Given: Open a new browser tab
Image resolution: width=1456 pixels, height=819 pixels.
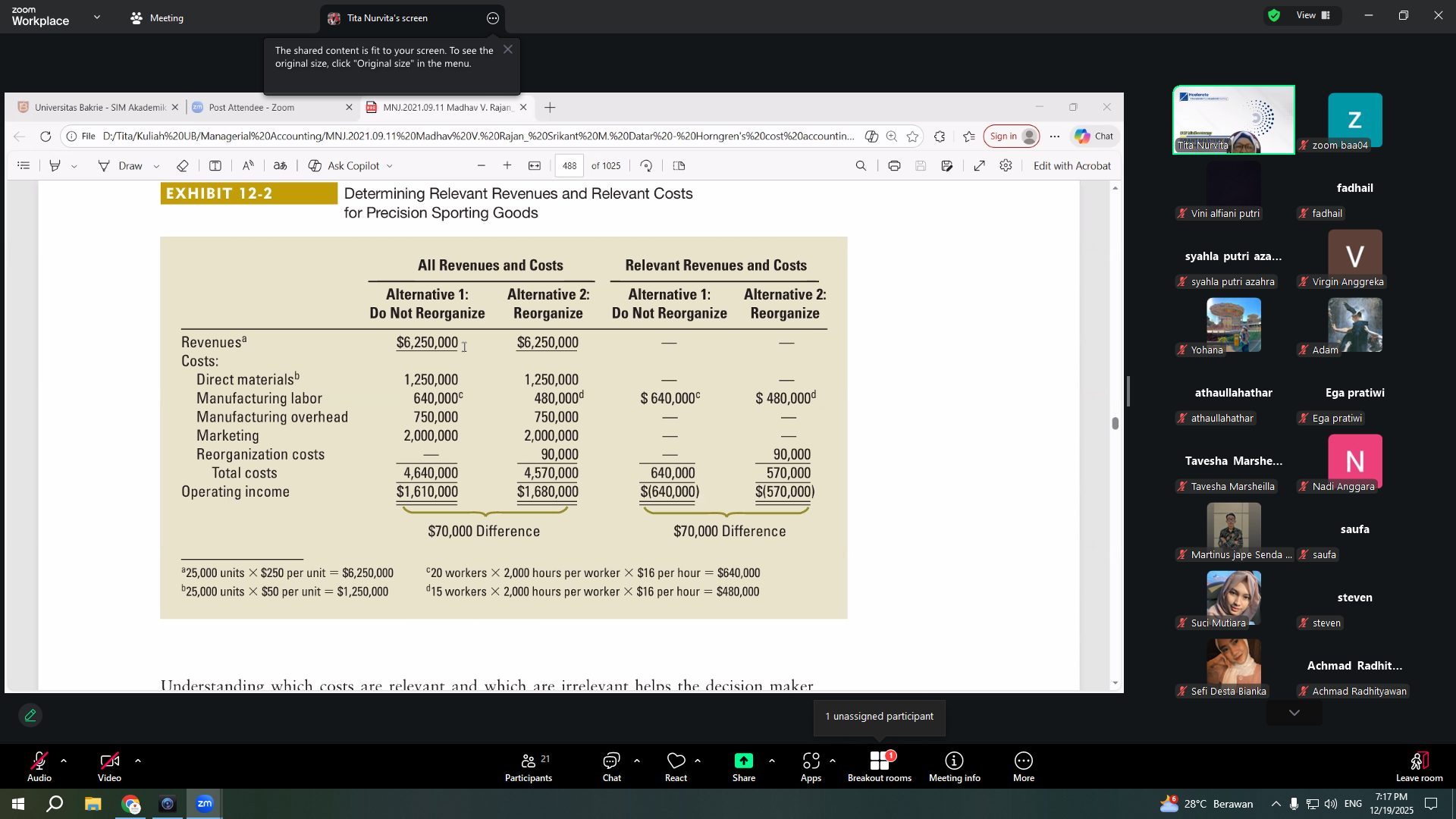Looking at the screenshot, I should click(x=550, y=108).
